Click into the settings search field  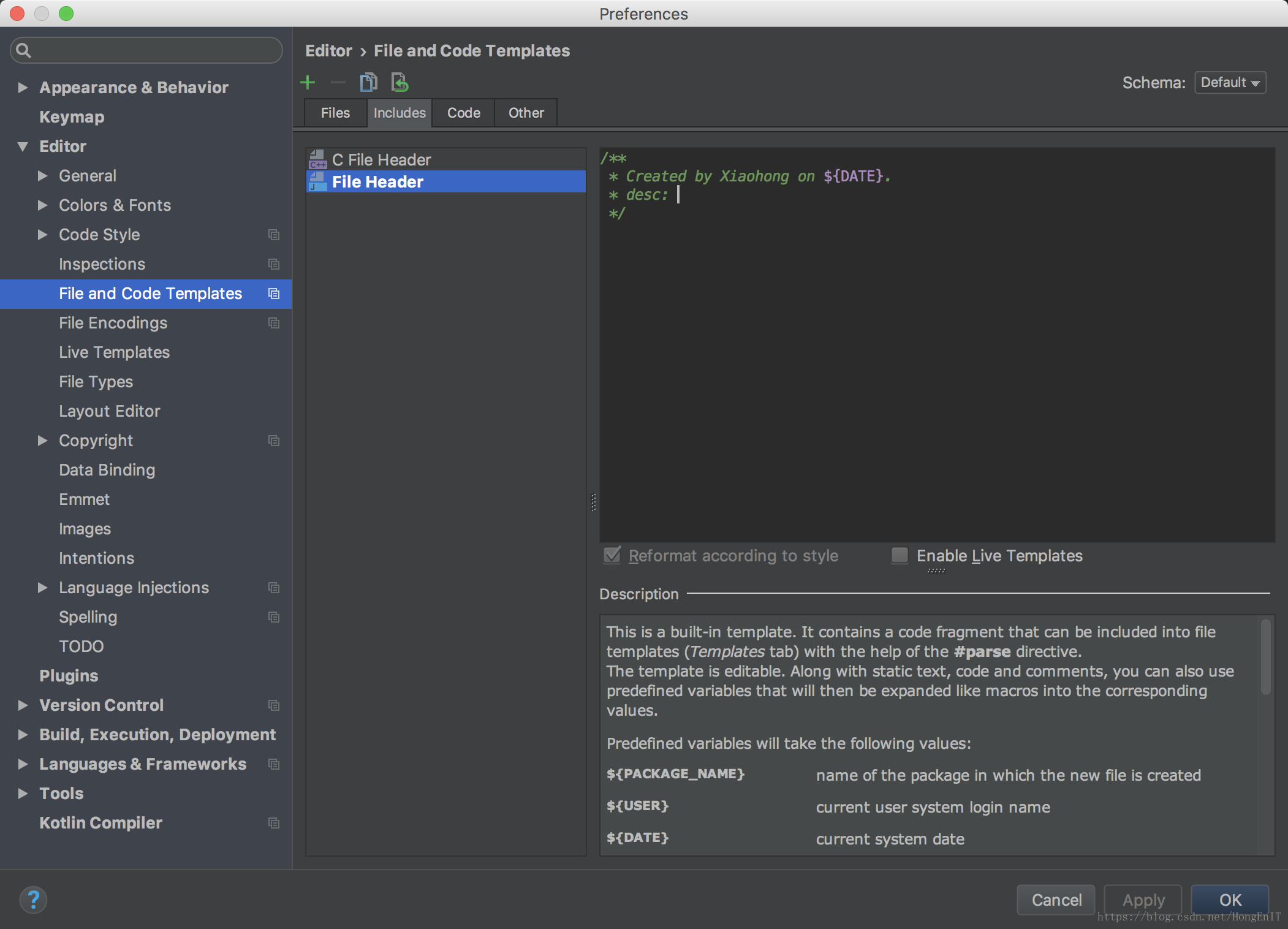tap(146, 50)
